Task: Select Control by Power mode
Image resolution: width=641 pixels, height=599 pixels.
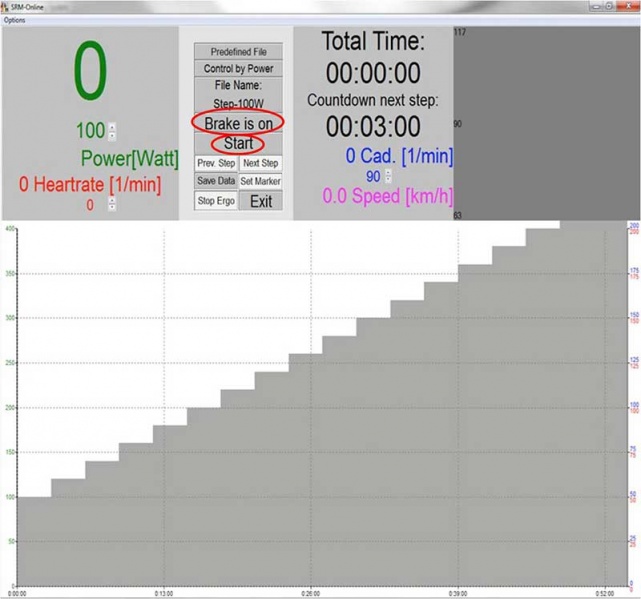Action: click(x=238, y=68)
